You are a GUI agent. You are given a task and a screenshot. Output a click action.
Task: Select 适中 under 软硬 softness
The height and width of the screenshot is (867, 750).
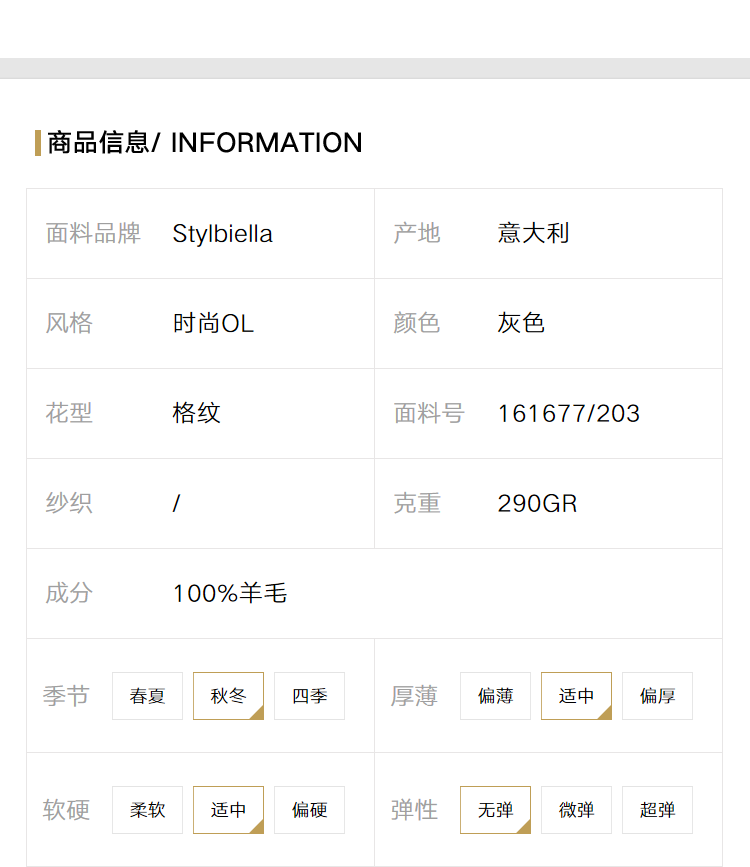[228, 809]
